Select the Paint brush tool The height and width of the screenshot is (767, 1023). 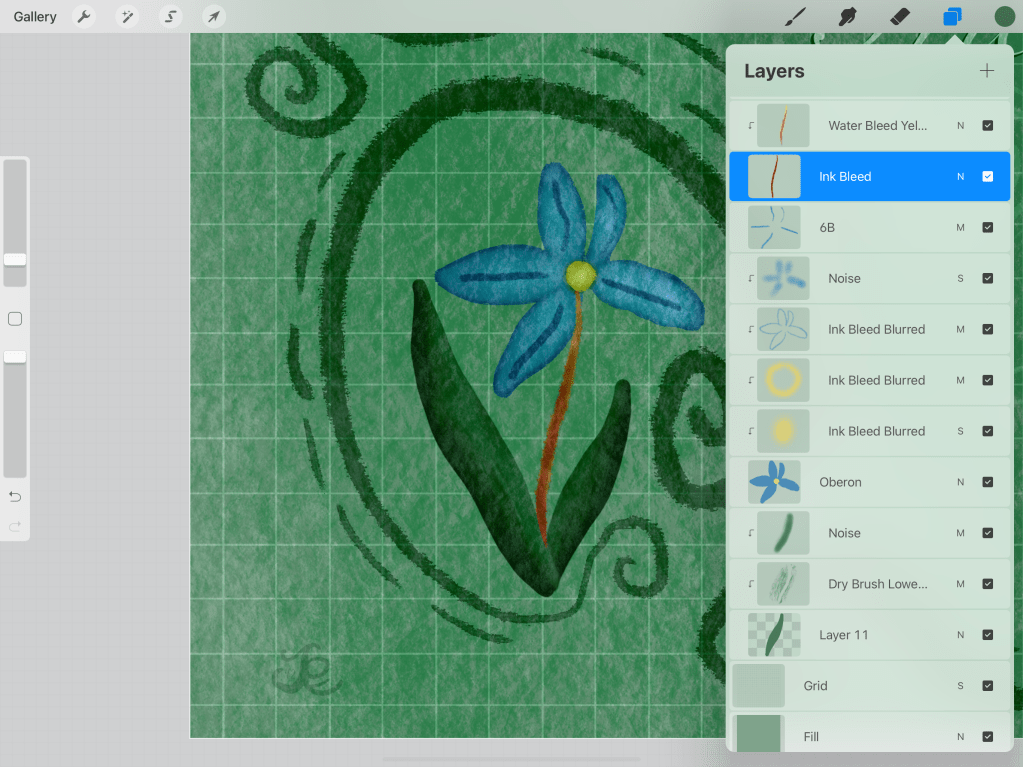[795, 17]
